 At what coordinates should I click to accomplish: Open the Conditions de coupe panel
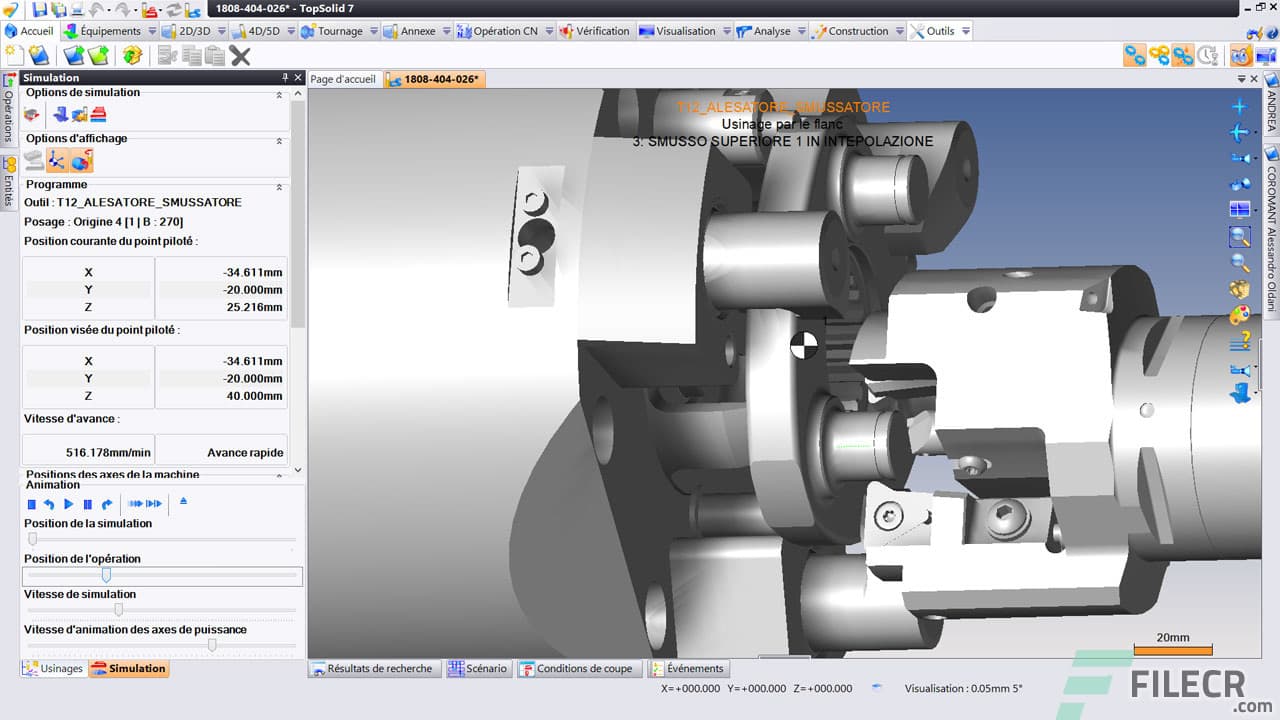[580, 669]
